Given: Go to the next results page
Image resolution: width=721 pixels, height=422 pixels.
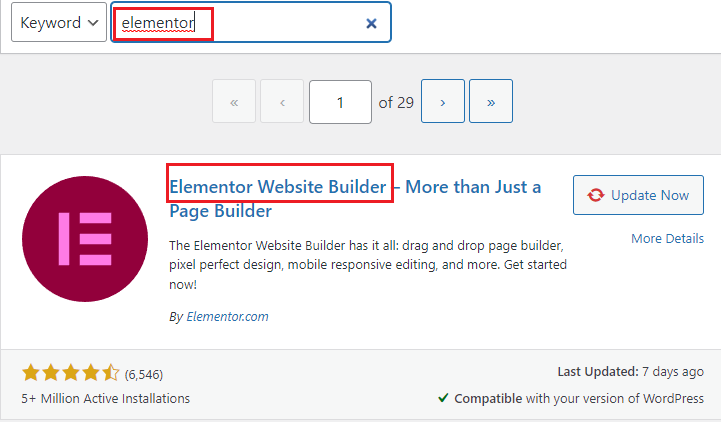Looking at the screenshot, I should [442, 102].
